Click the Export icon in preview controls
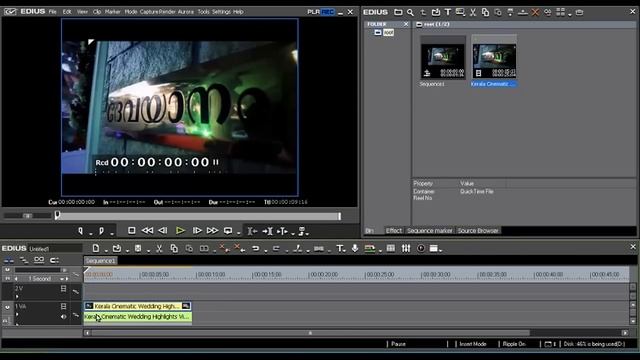Viewport: 640px width, 360px height. [x=302, y=231]
